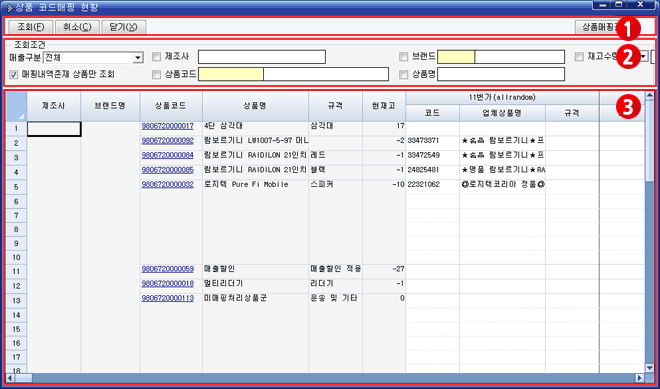660x389 pixels.
Task: Click the 상품코드 column header
Action: [171, 107]
